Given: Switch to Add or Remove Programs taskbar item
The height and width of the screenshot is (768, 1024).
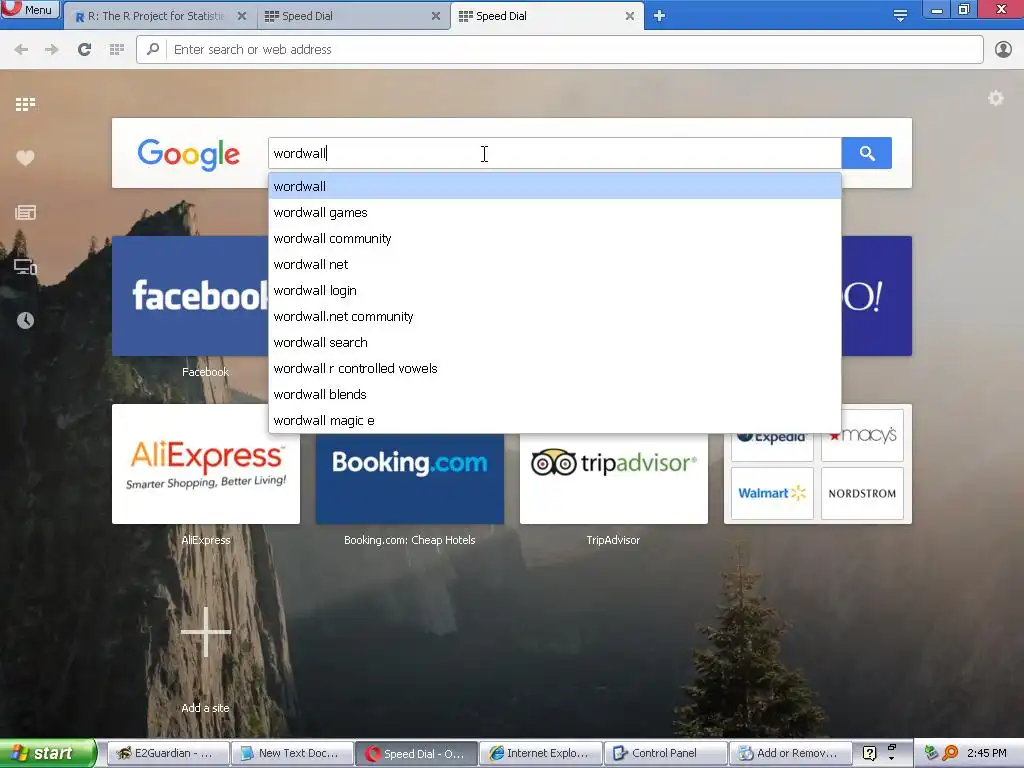Looking at the screenshot, I should pos(791,753).
